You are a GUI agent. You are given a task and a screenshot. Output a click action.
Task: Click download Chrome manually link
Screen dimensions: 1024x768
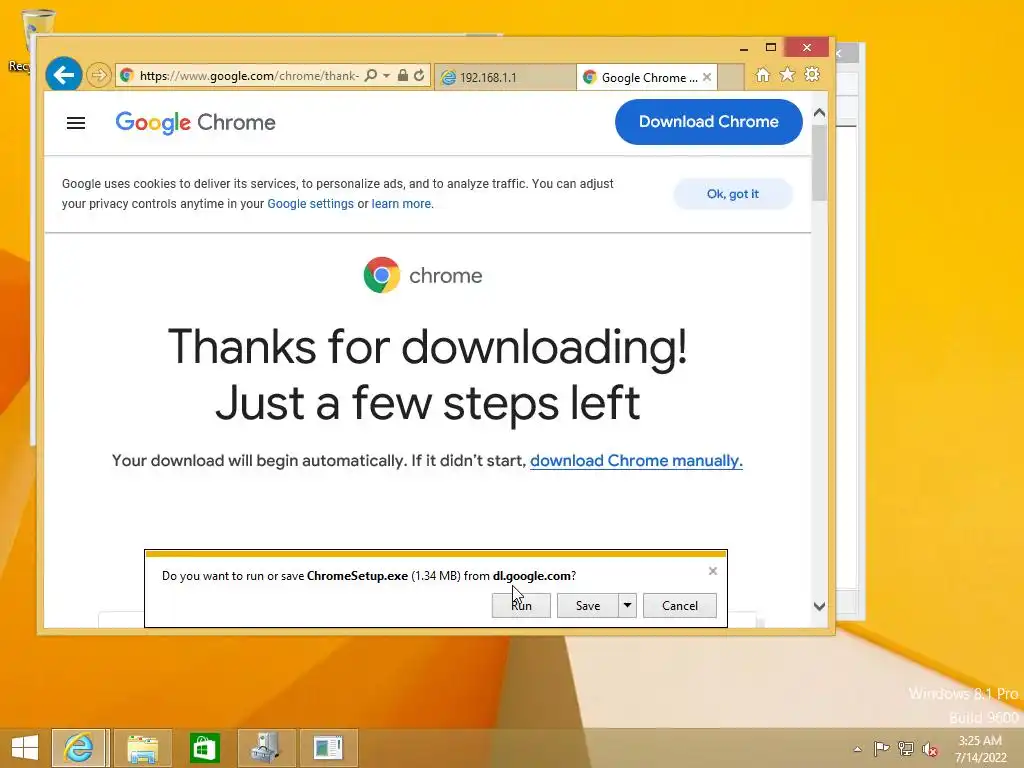[x=636, y=460]
